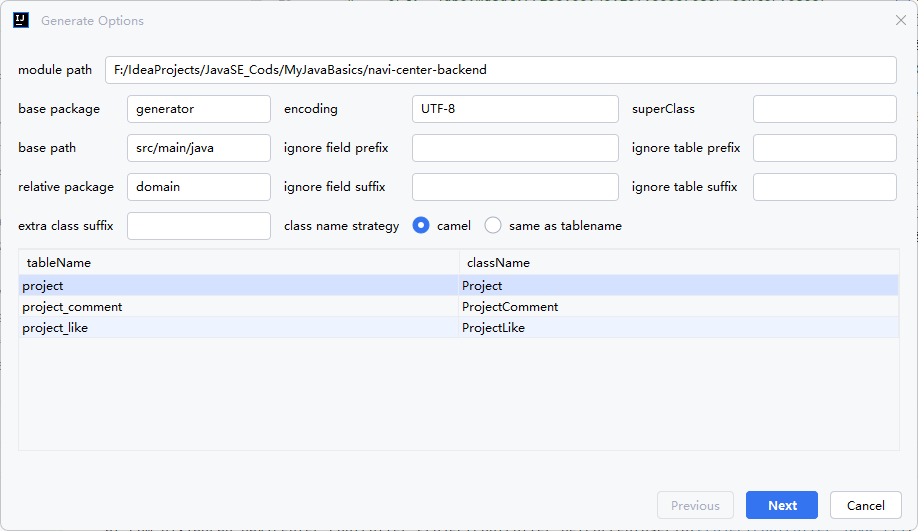Click the IntelliJ IDEA logo icon
Image resolution: width=918 pixels, height=531 pixels.
pyautogui.click(x=20, y=20)
